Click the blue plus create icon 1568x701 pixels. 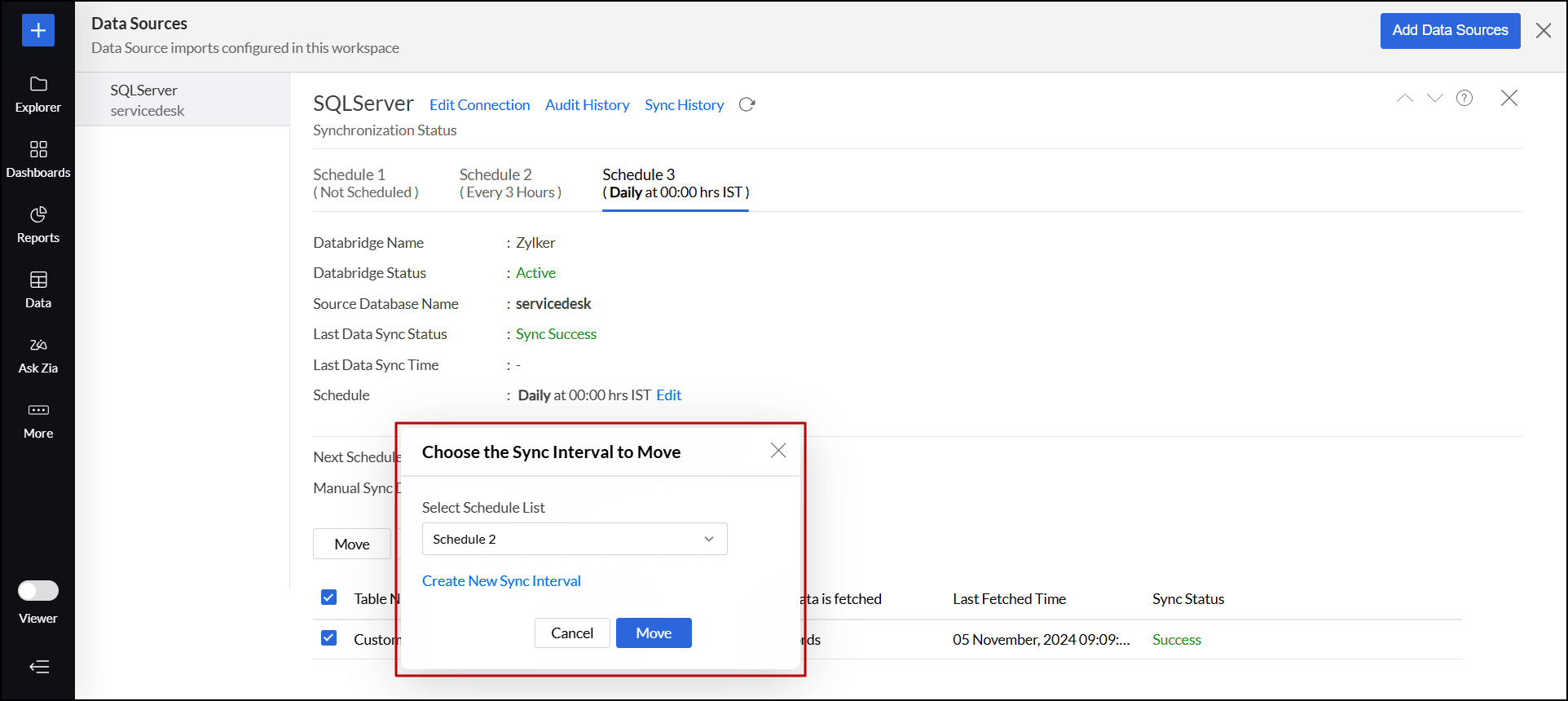pyautogui.click(x=37, y=31)
